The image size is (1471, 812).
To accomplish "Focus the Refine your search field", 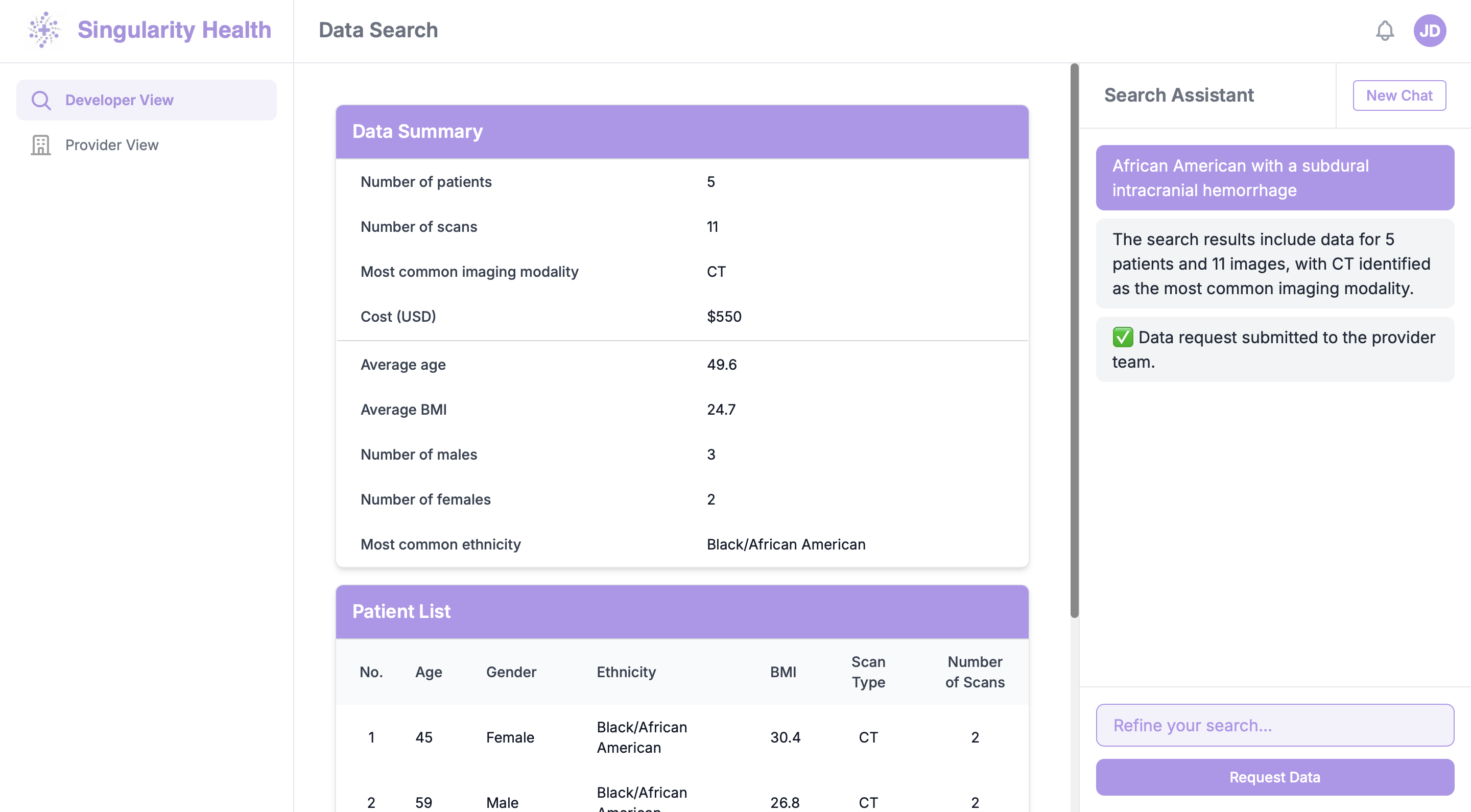I will pos(1274,725).
